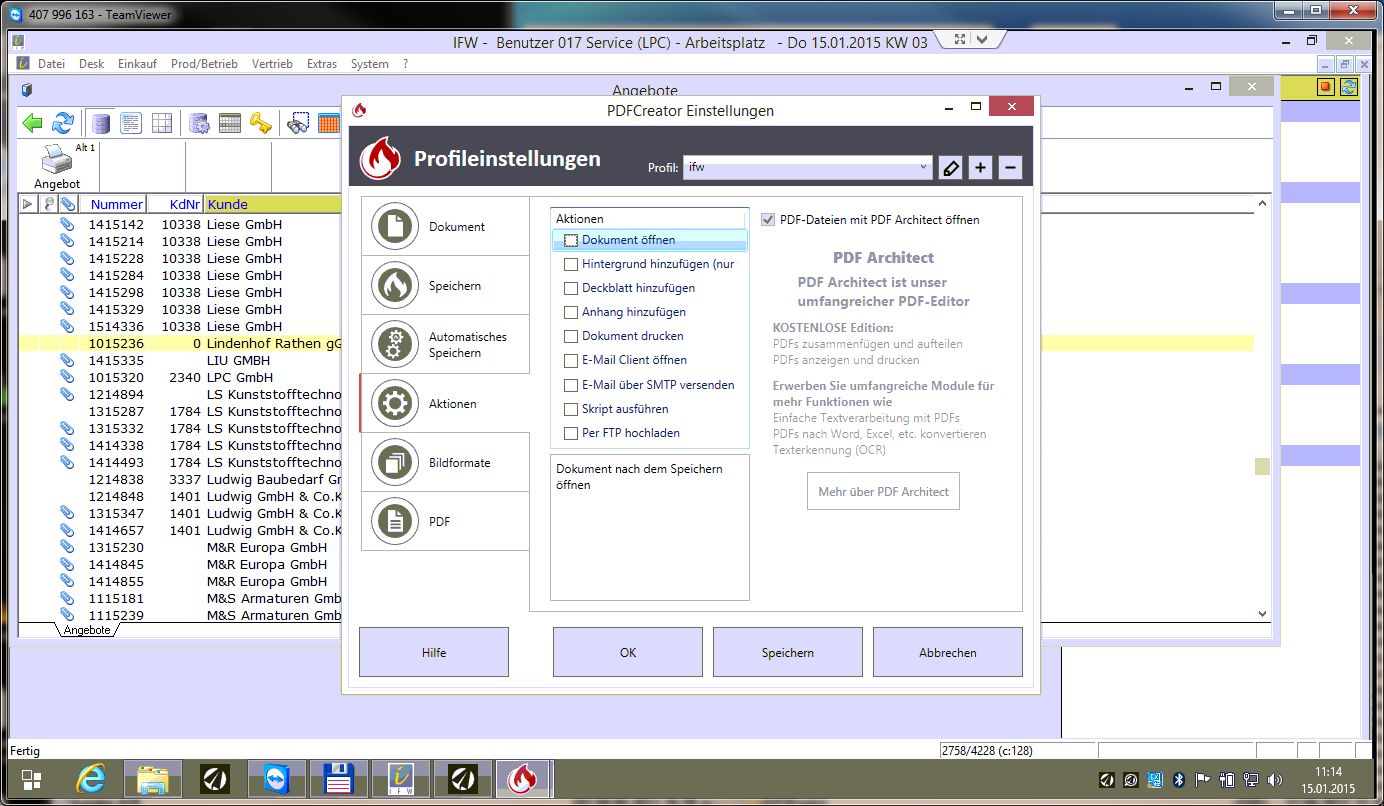Enable the Dokument drucken checkbox
This screenshot has height=806, width=1384.
pos(571,337)
